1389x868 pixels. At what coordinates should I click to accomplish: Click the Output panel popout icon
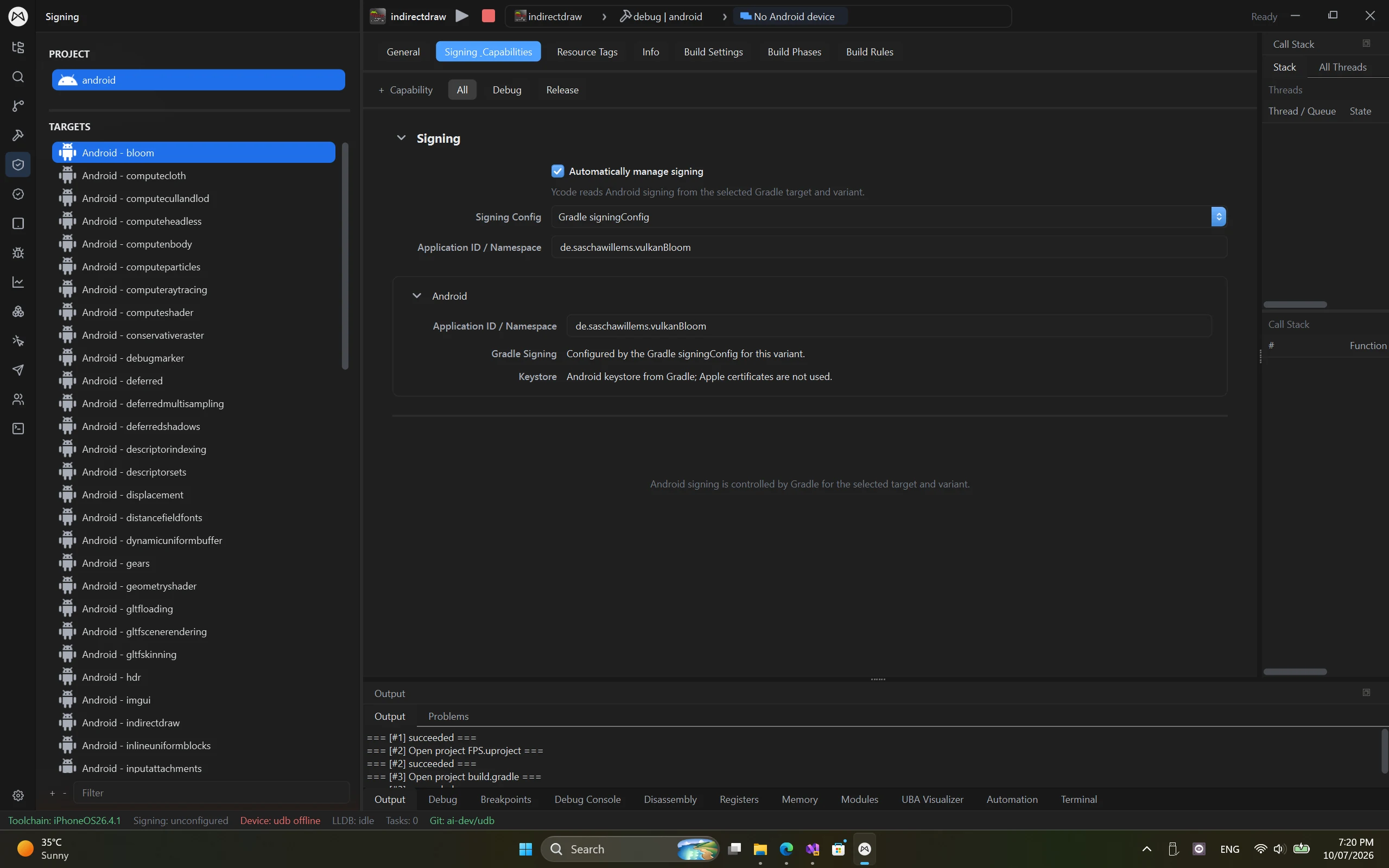coord(1366,693)
